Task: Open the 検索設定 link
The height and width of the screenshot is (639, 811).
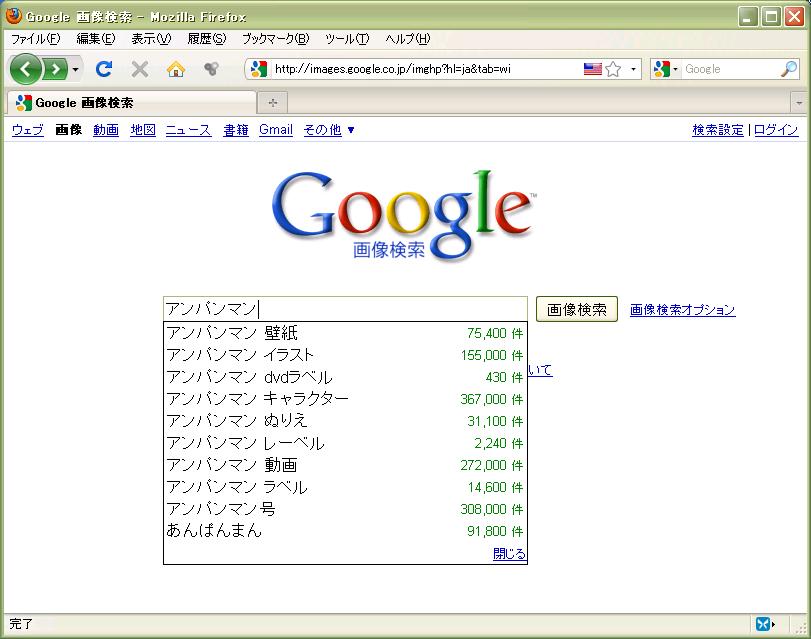Action: tap(718, 130)
